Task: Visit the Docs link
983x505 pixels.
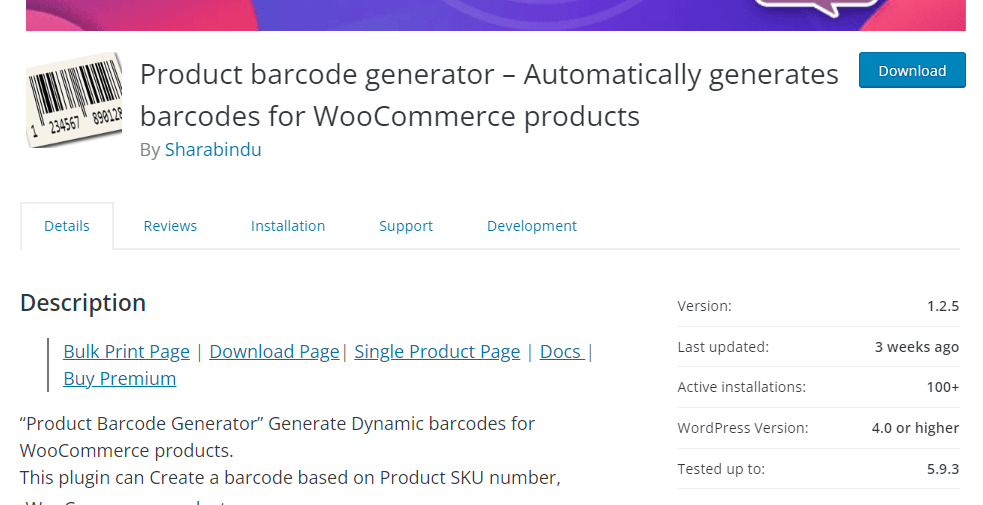Action: [x=562, y=351]
